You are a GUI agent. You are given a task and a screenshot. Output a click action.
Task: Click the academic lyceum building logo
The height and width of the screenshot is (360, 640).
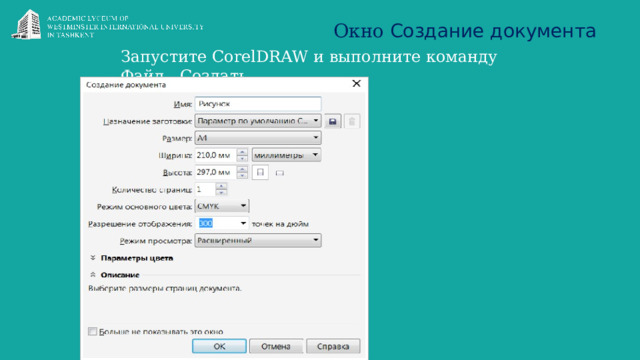pyautogui.click(x=27, y=24)
